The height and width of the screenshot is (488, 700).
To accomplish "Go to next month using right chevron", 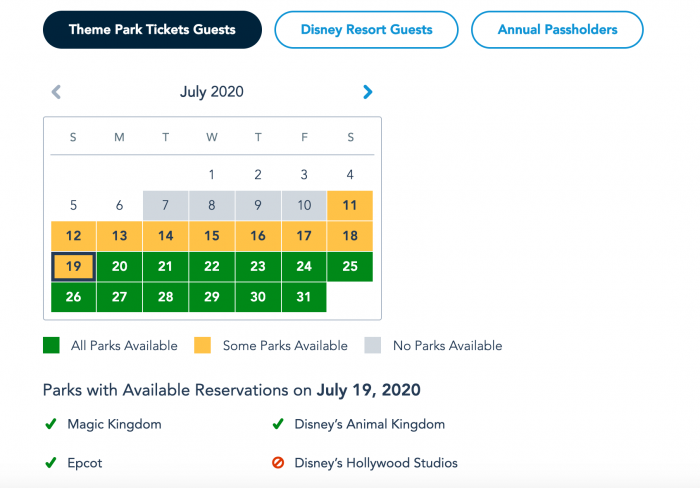I will [367, 92].
